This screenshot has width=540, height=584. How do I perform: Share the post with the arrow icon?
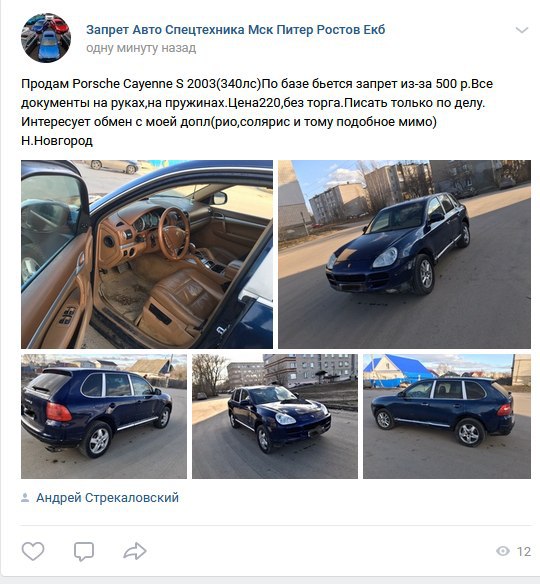coord(135,551)
